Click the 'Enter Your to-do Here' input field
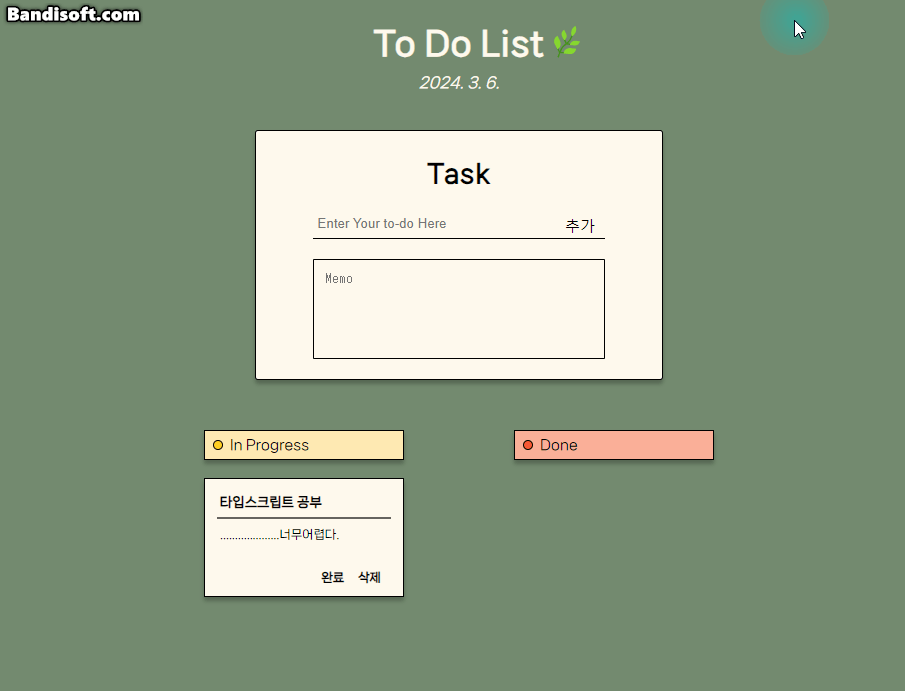Screen dimensions: 905x691 coord(436,223)
